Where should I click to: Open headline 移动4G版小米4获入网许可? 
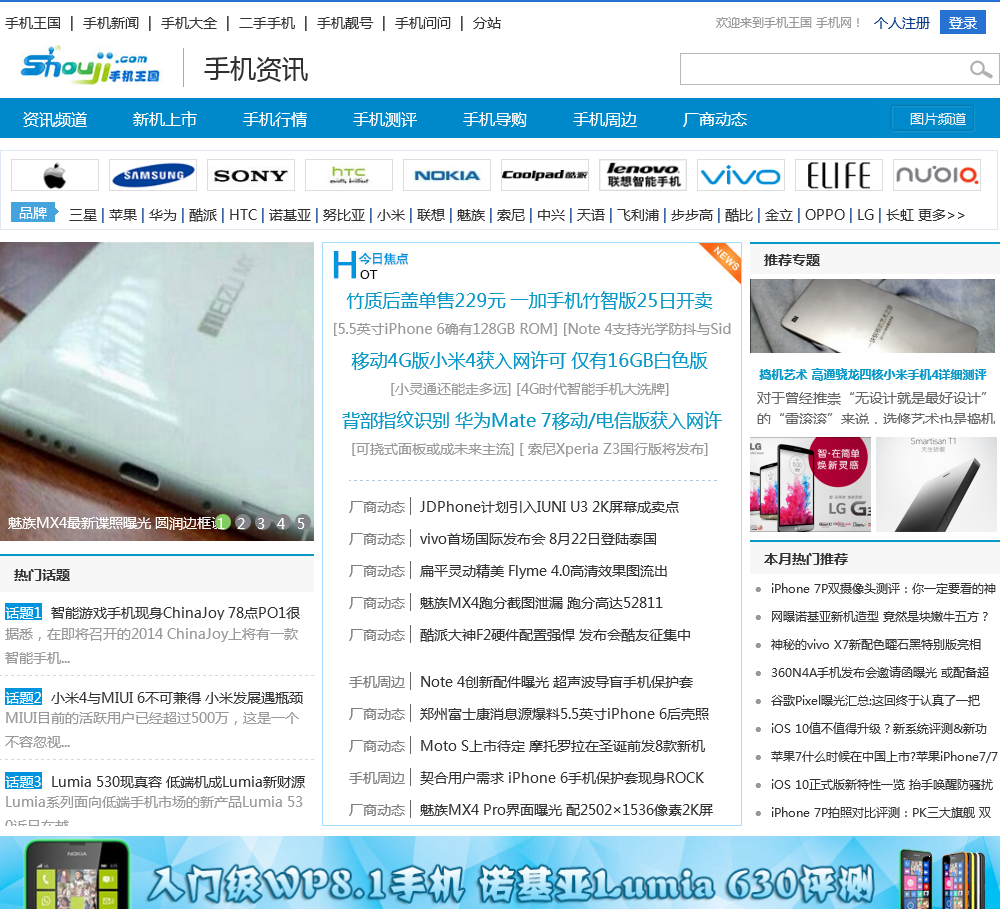coord(529,360)
